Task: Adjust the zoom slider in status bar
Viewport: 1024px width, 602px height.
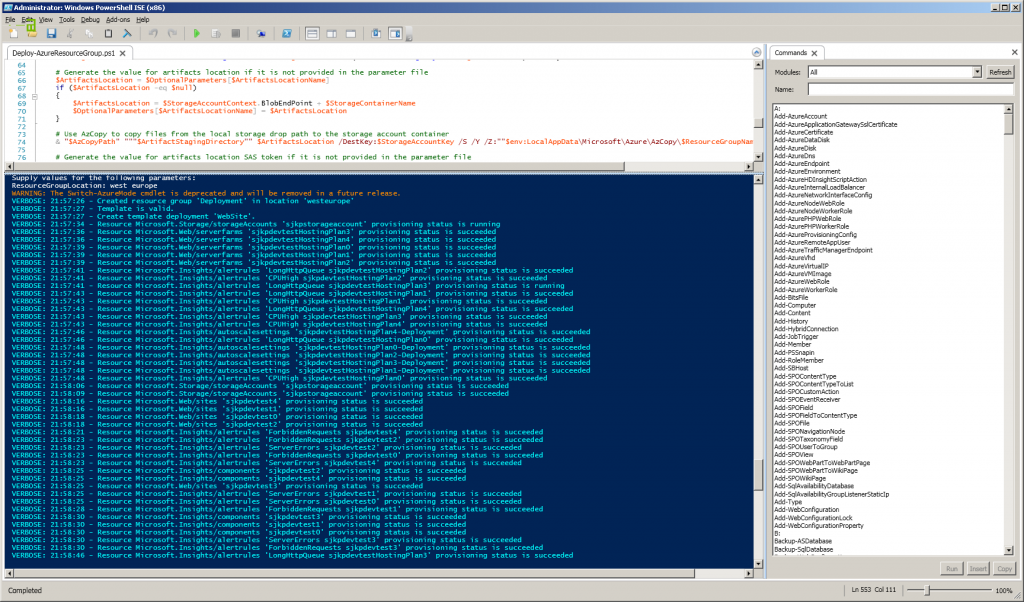Action: (929, 591)
